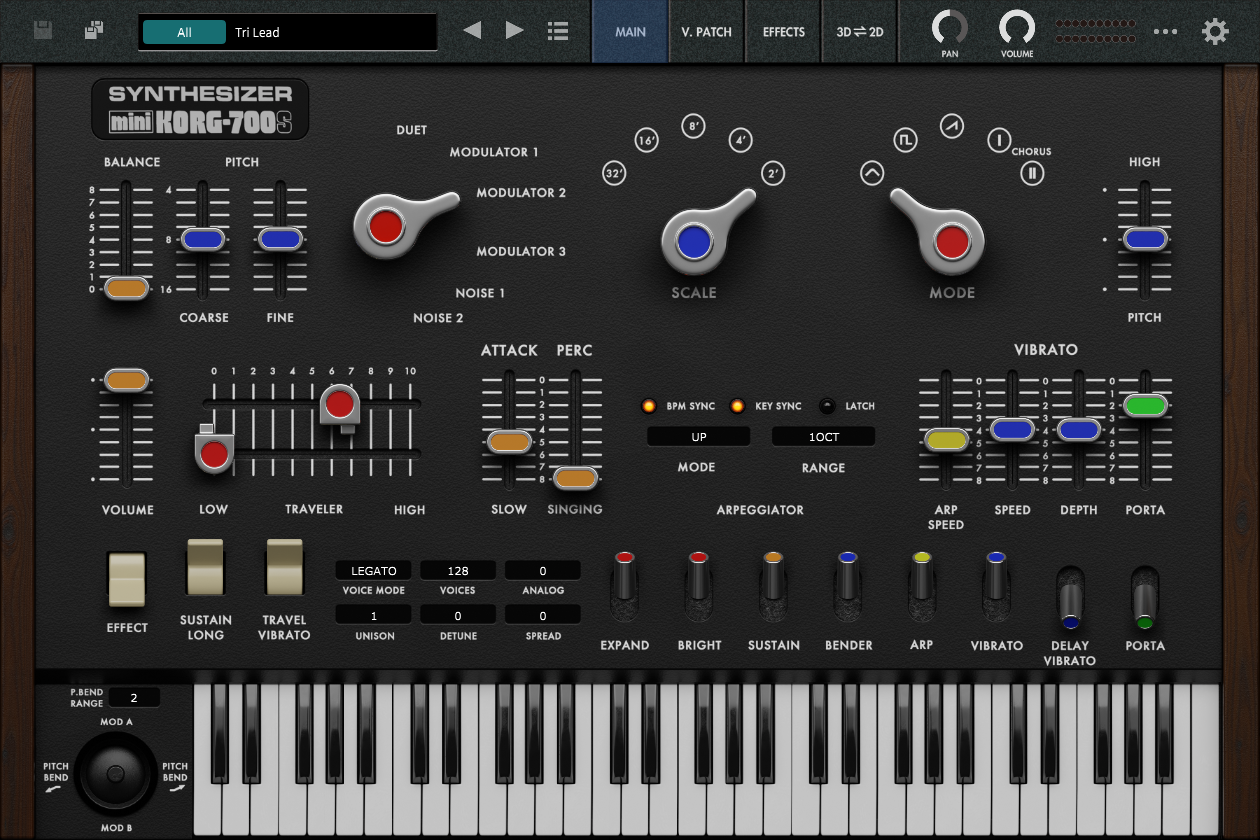Switch to the EFFECTS tab
Image resolution: width=1260 pixels, height=840 pixels.
(x=783, y=31)
